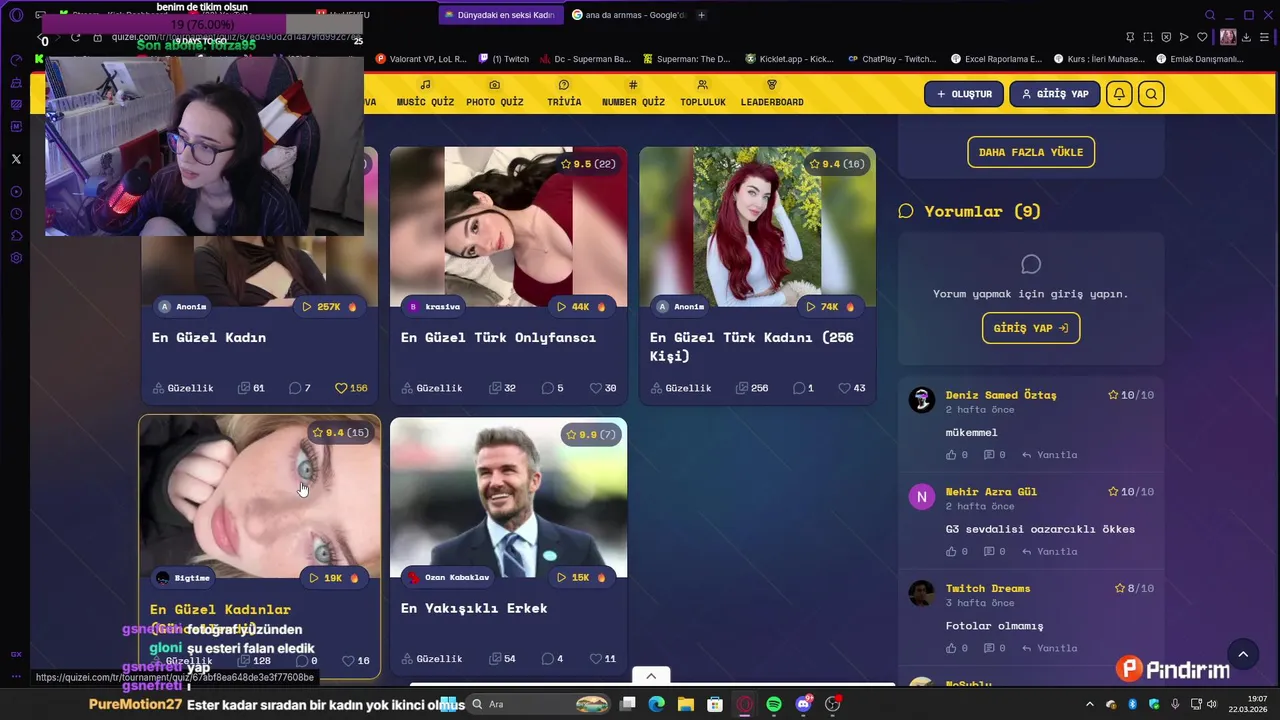Open Opera sidebar settings gear

[16, 258]
